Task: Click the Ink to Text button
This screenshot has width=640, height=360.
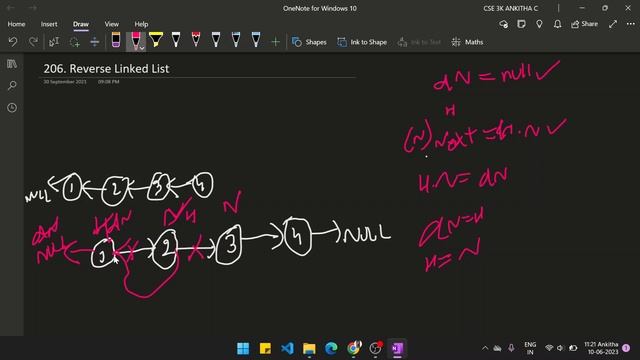Action: click(x=419, y=42)
